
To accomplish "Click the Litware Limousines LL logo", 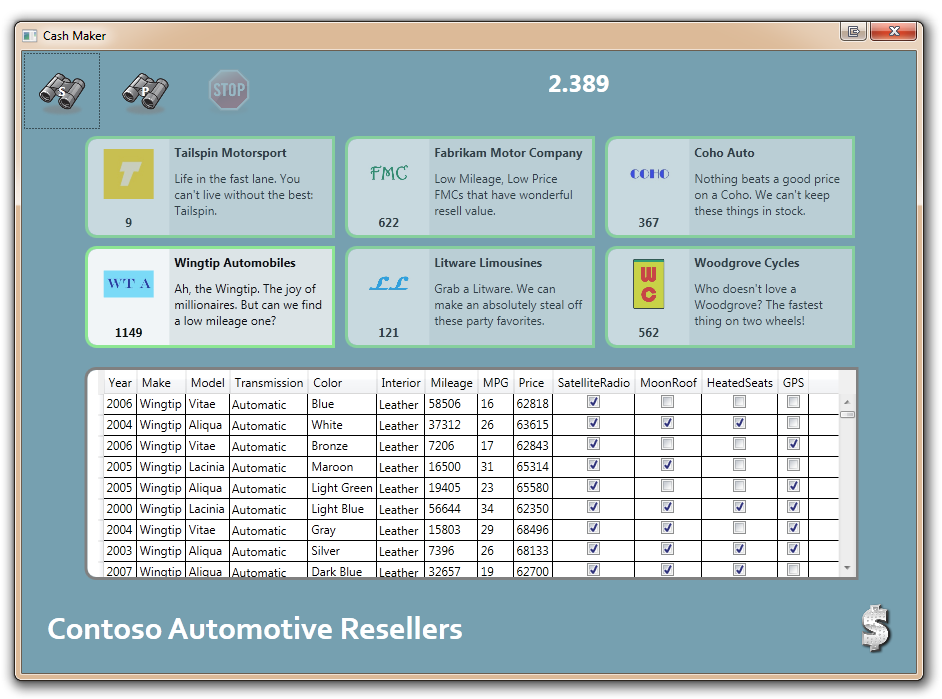I will point(389,284).
